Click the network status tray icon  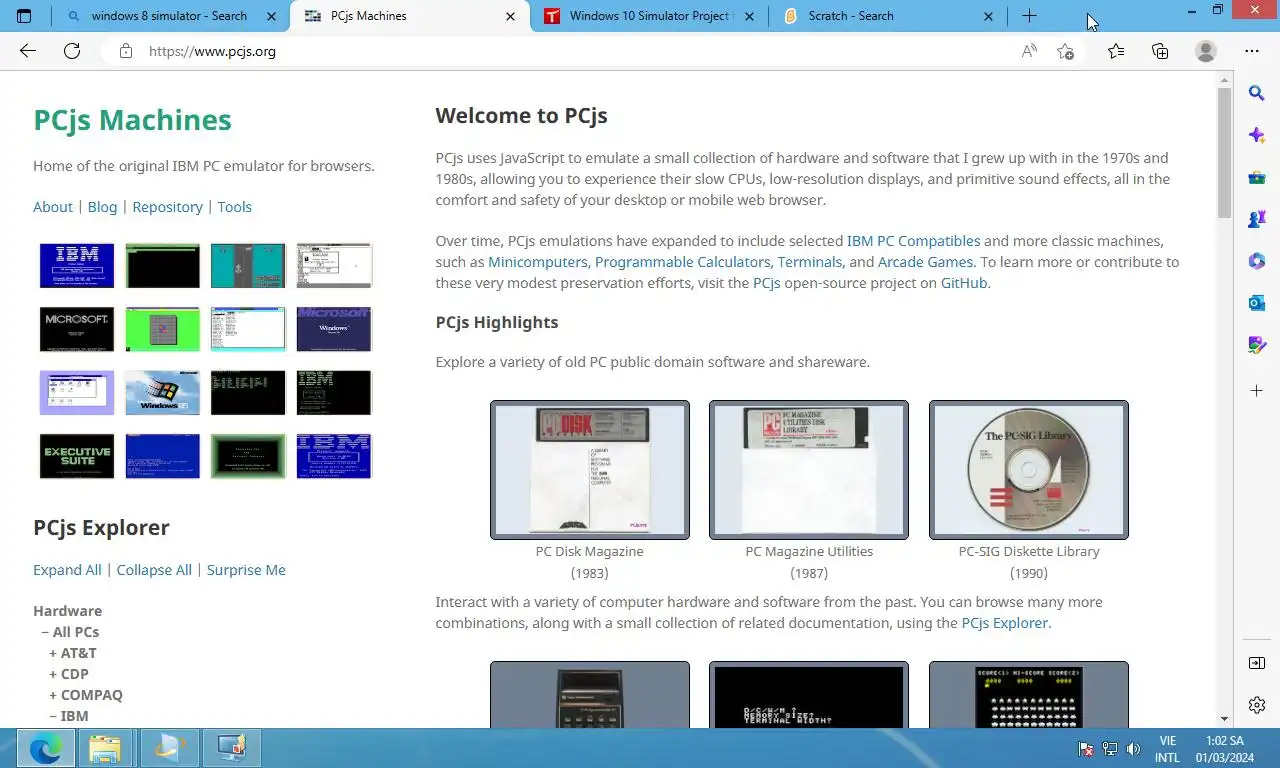pos(1110,749)
